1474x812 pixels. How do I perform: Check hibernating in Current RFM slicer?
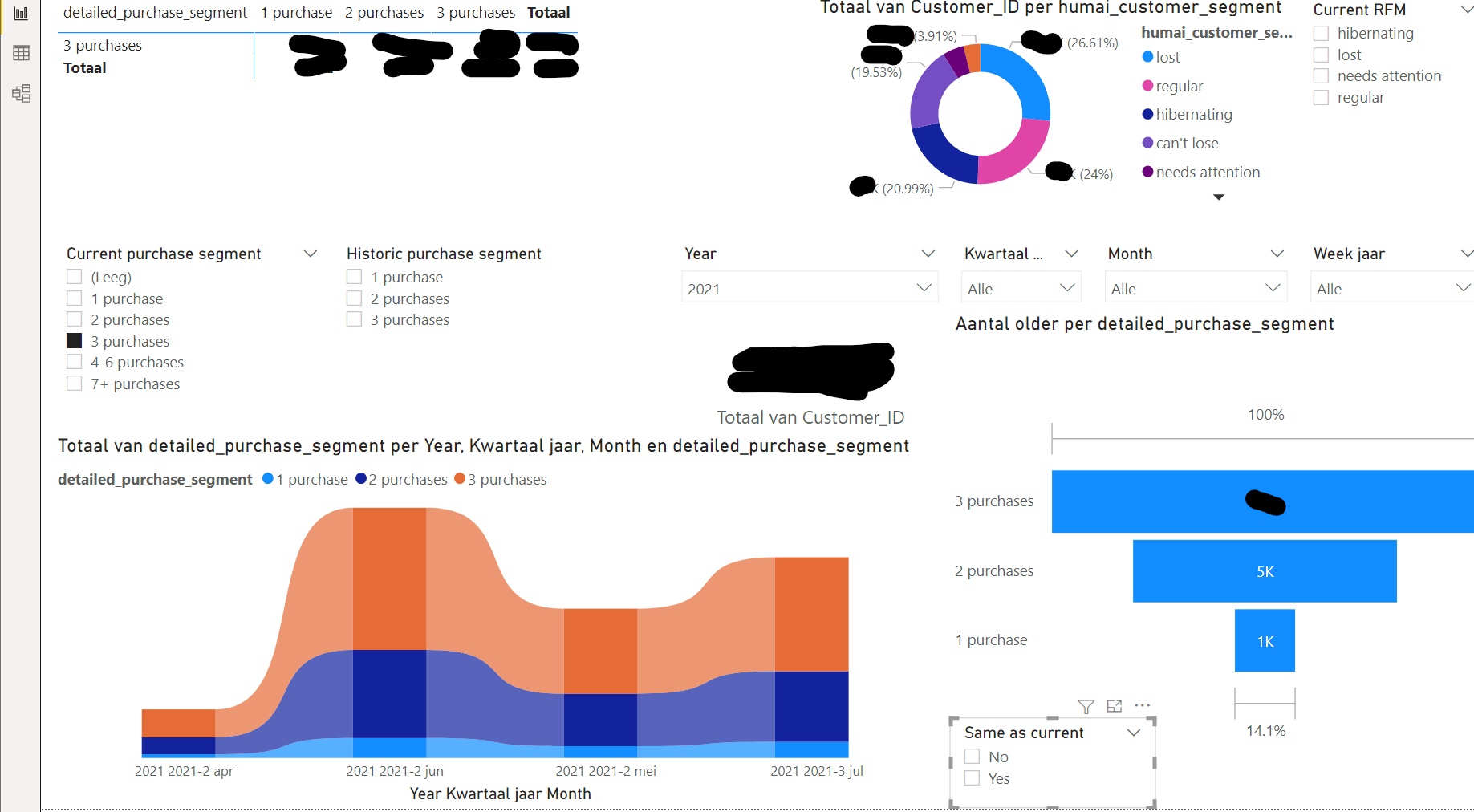(1321, 33)
